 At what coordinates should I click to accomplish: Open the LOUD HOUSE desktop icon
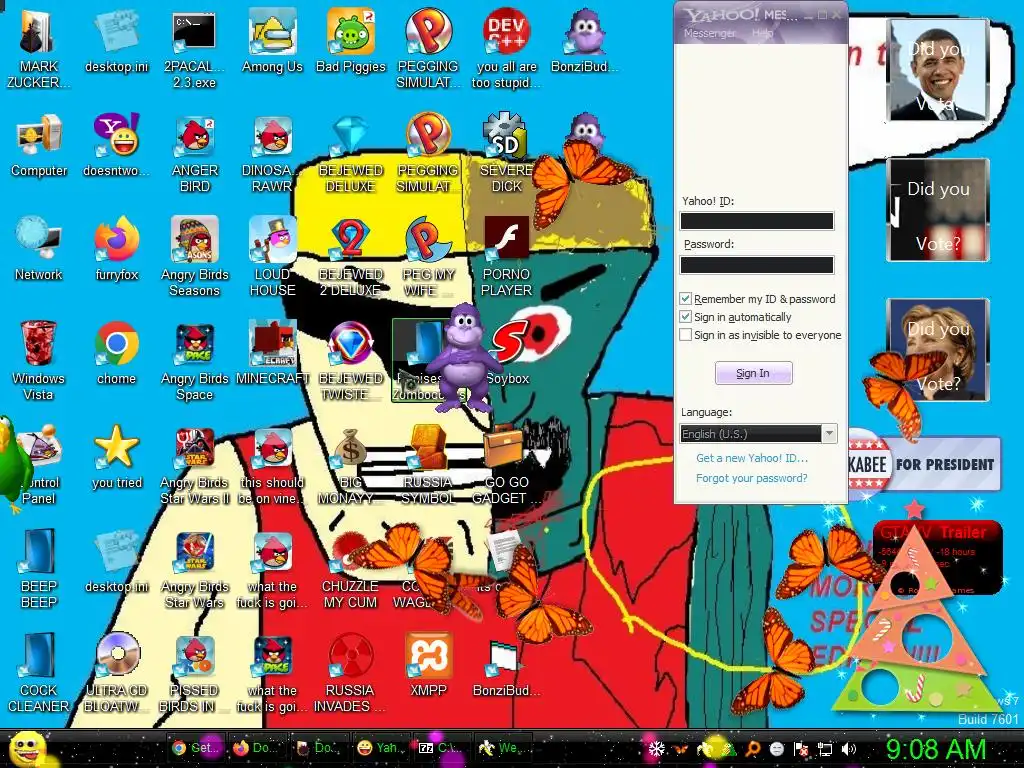tap(272, 257)
